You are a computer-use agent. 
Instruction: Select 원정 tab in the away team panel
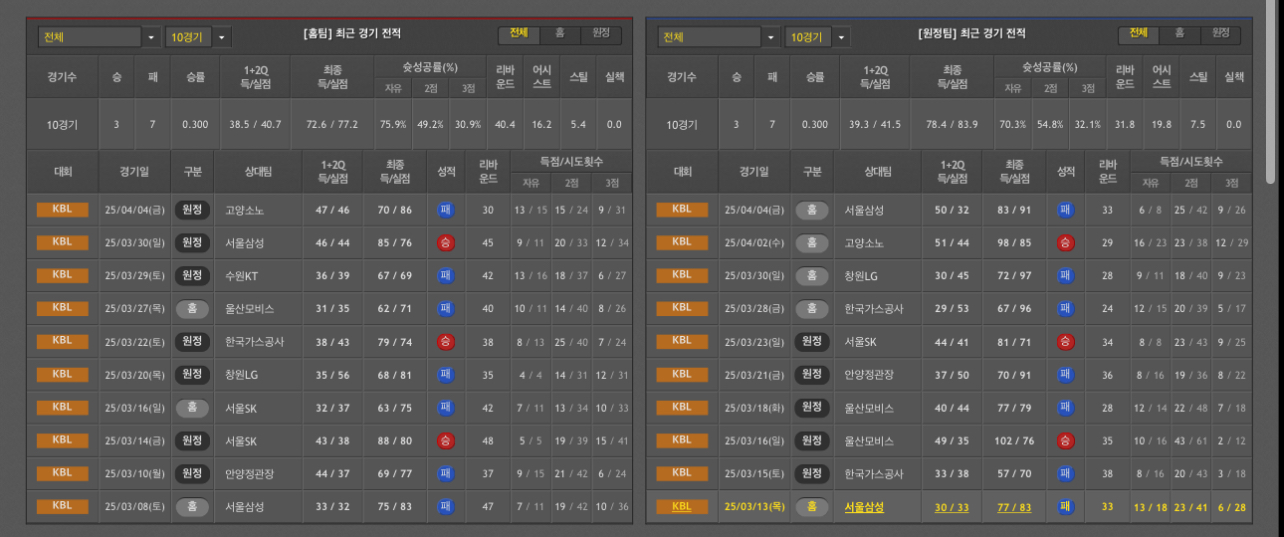pyautogui.click(x=1221, y=34)
